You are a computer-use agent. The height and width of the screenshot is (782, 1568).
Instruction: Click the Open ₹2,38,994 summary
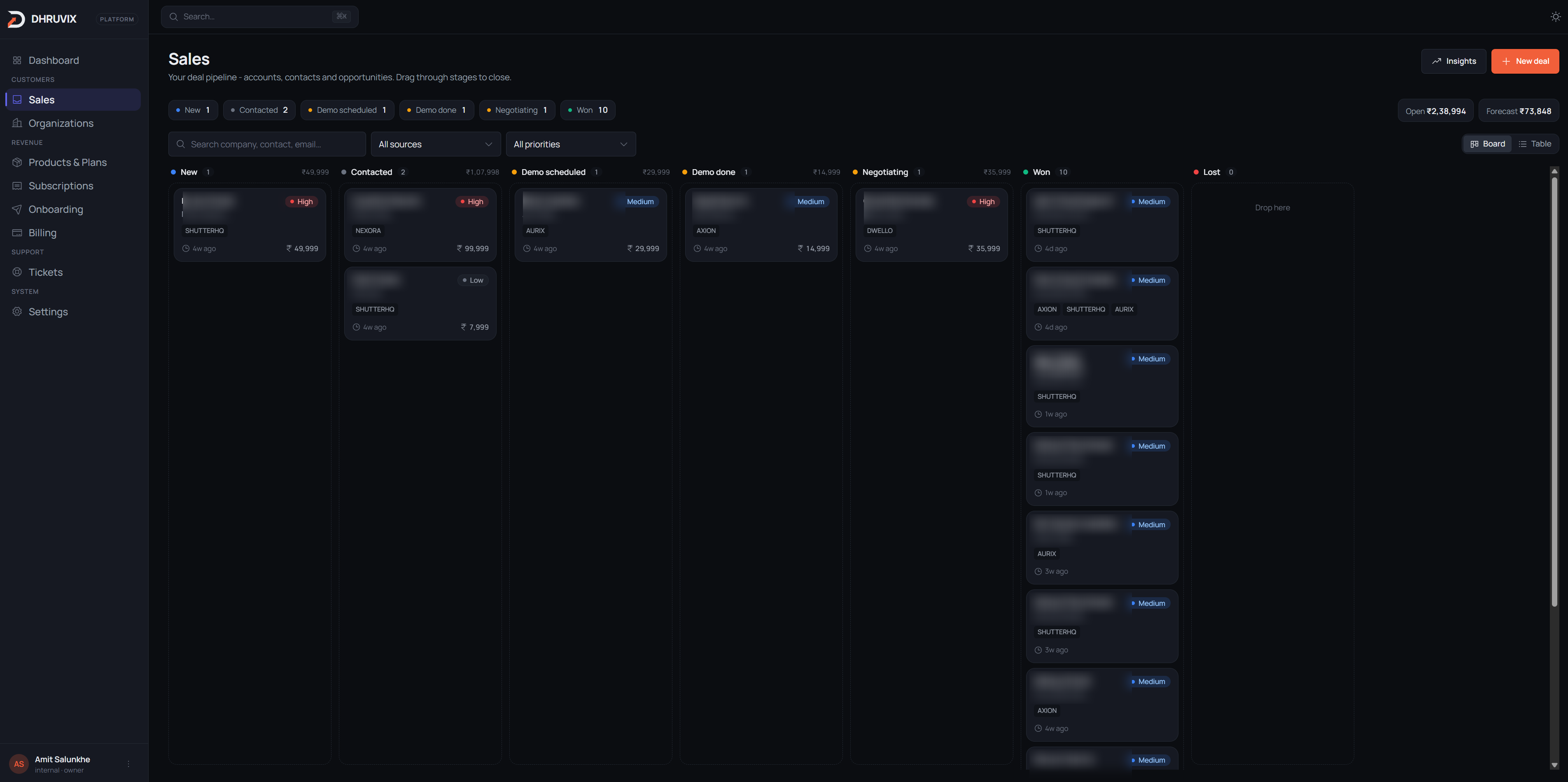tap(1435, 112)
